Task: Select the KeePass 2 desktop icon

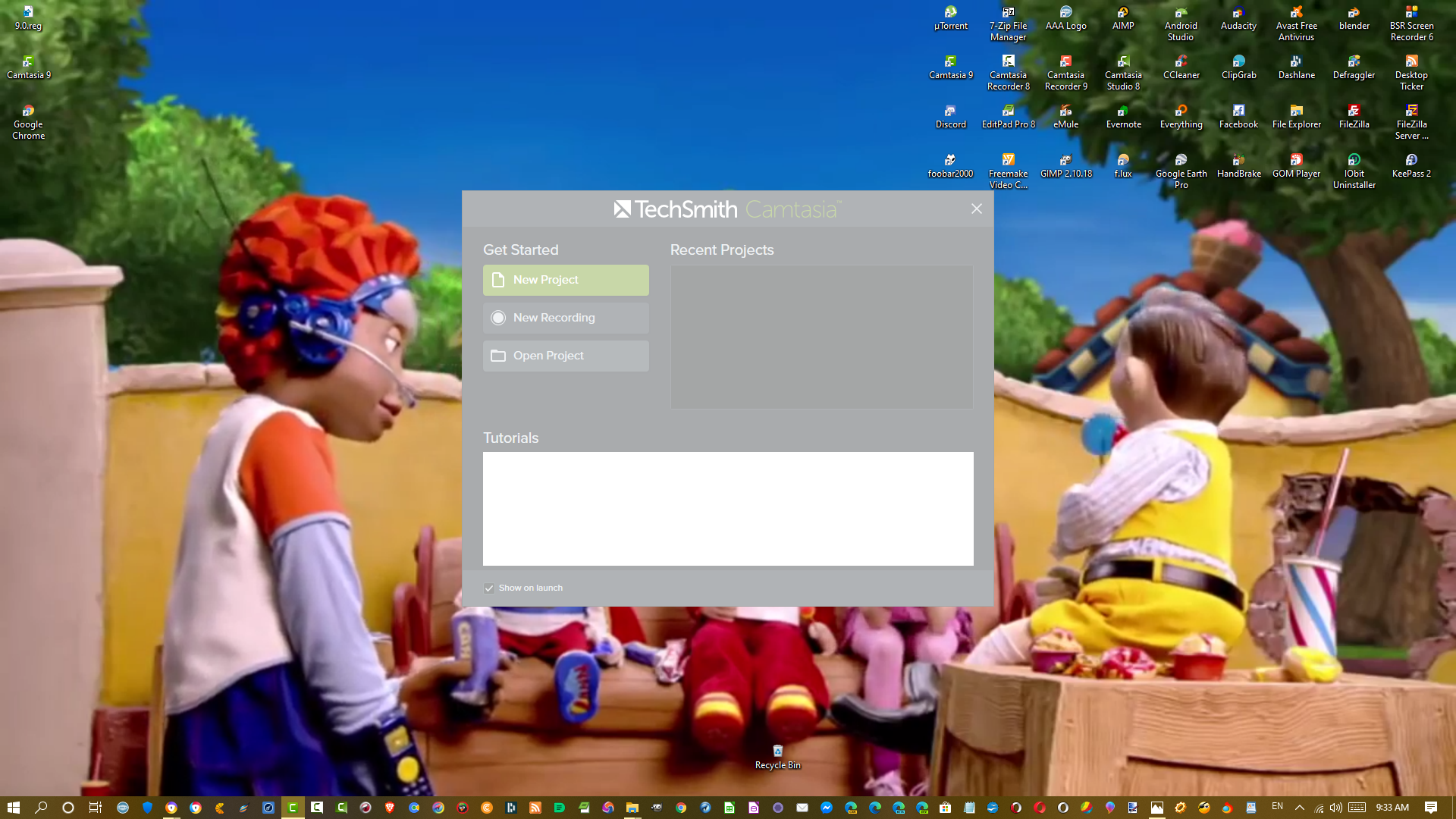Action: point(1411,166)
